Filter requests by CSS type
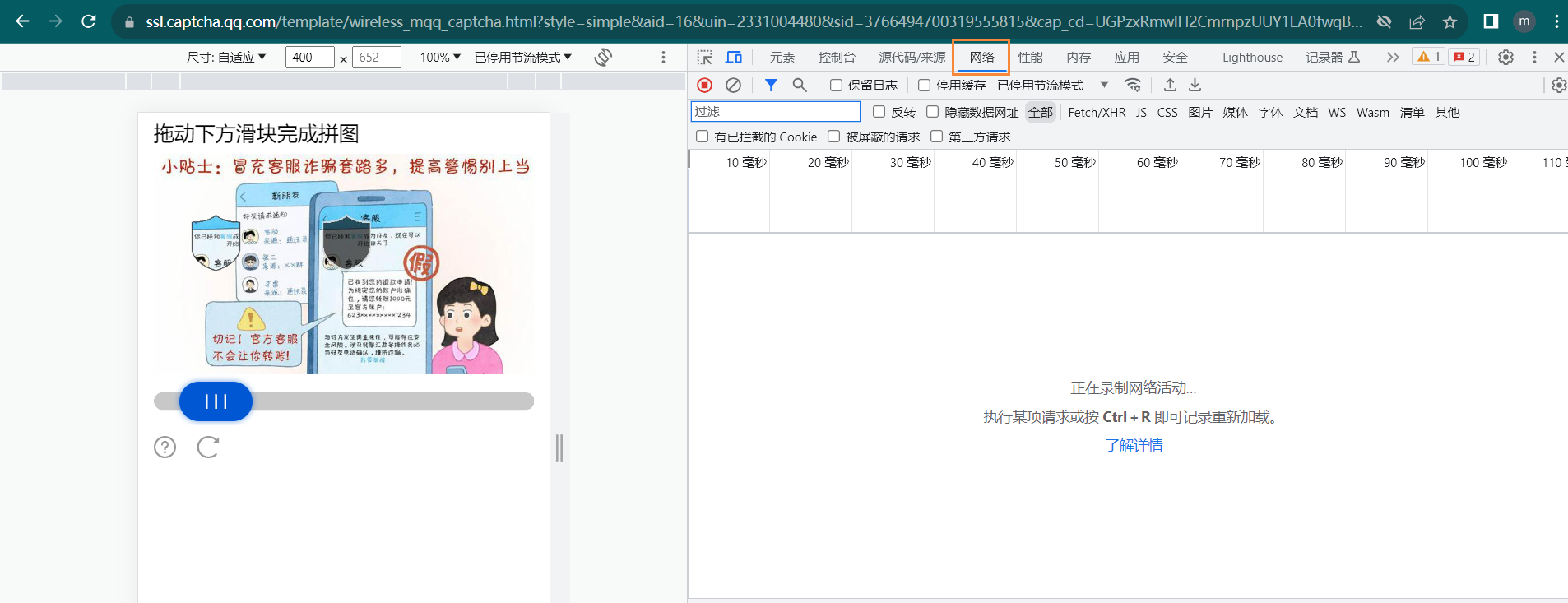 click(1167, 112)
